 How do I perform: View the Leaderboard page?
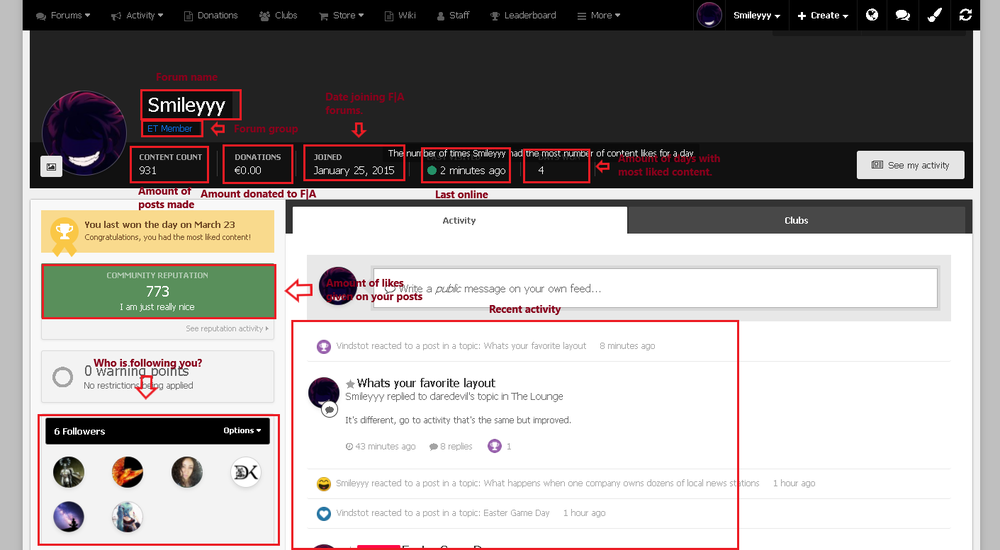tap(523, 15)
